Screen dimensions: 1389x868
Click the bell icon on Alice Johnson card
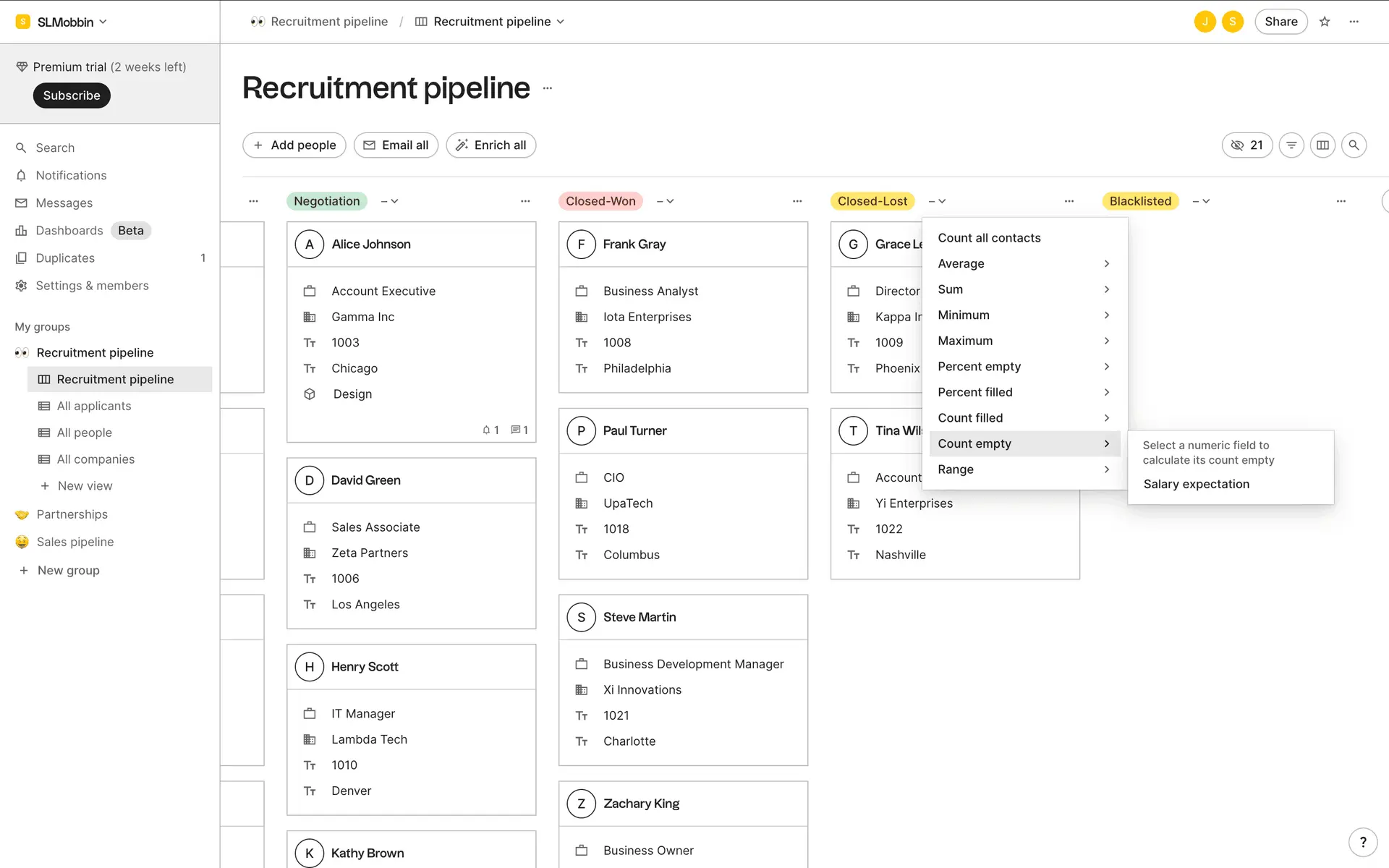coord(487,430)
